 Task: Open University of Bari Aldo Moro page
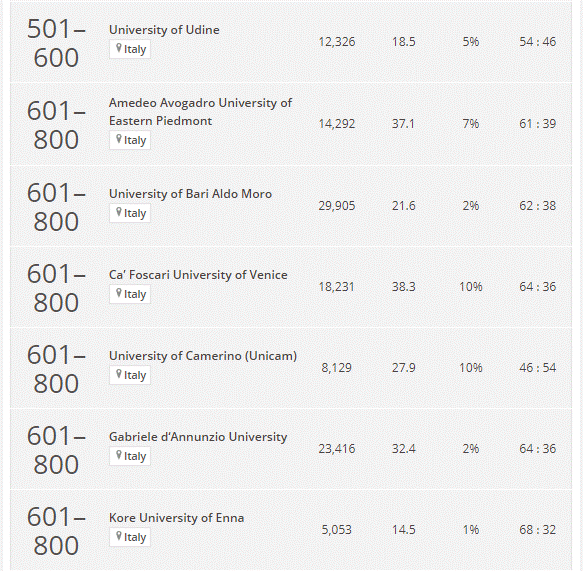tap(190, 194)
